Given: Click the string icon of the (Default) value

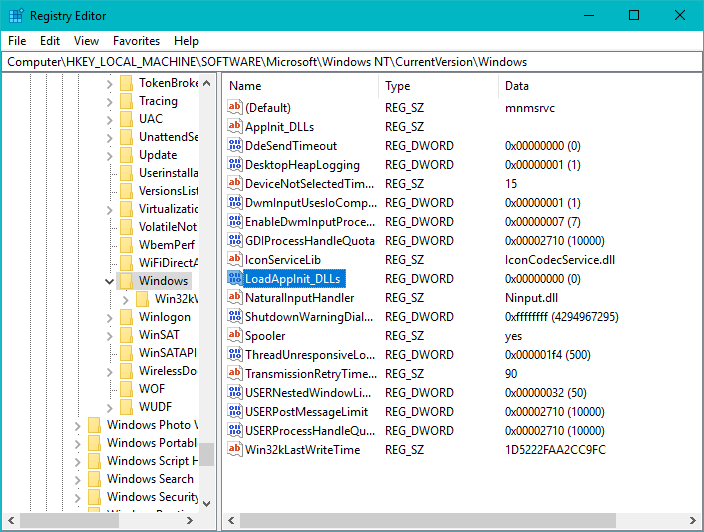Looking at the screenshot, I should coord(234,107).
